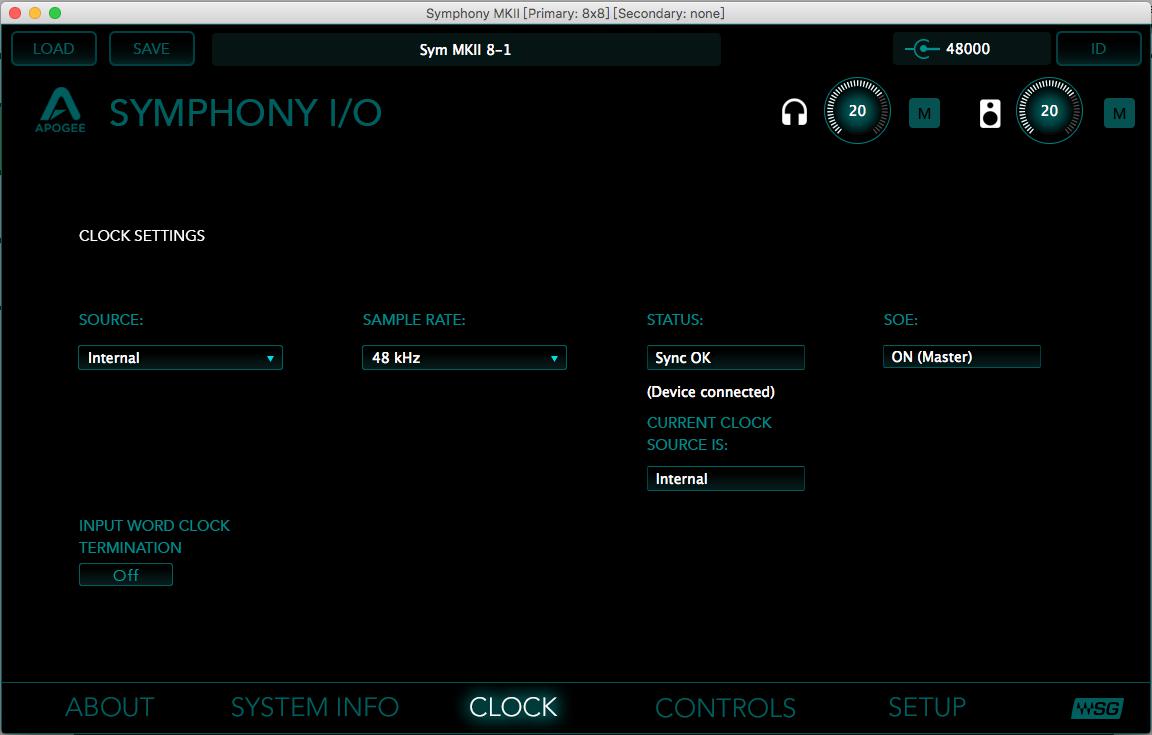Viewport: 1152px width, 735px height.
Task: Expand the Sample Rate dropdown
Action: click(x=464, y=358)
